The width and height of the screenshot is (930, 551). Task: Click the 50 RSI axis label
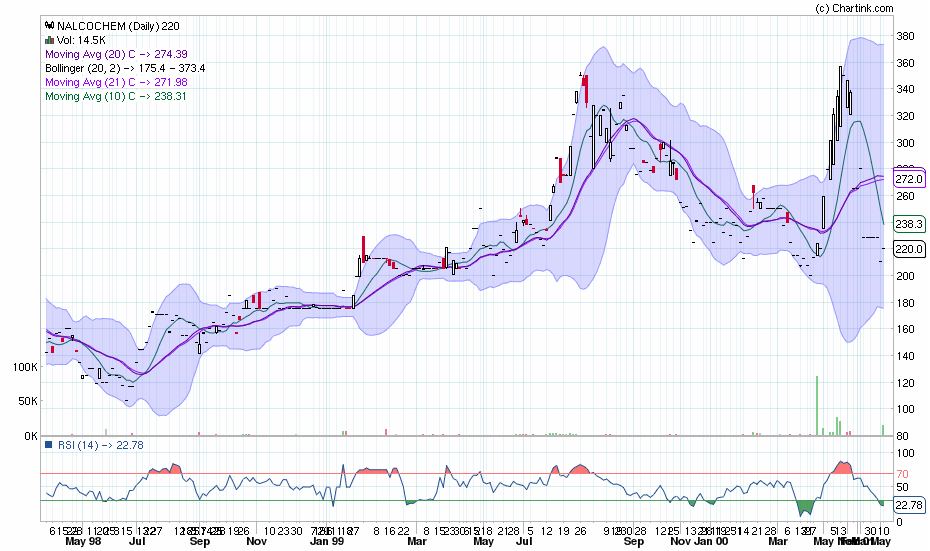pyautogui.click(x=902, y=488)
